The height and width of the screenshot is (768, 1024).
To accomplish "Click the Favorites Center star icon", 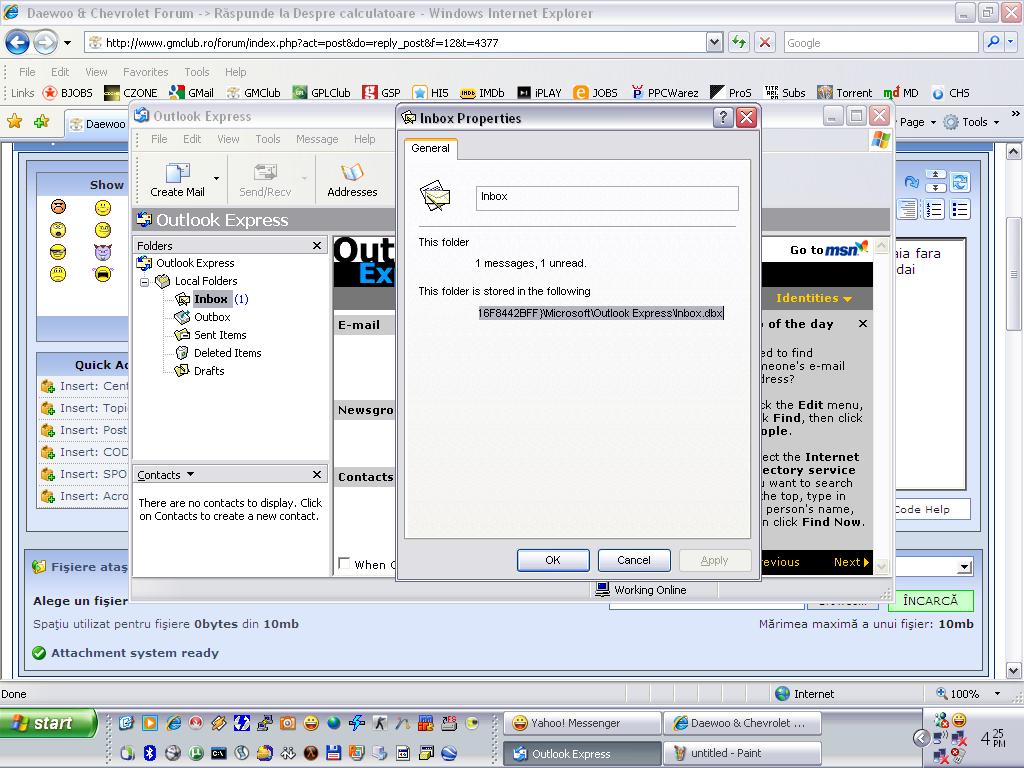I will point(14,121).
